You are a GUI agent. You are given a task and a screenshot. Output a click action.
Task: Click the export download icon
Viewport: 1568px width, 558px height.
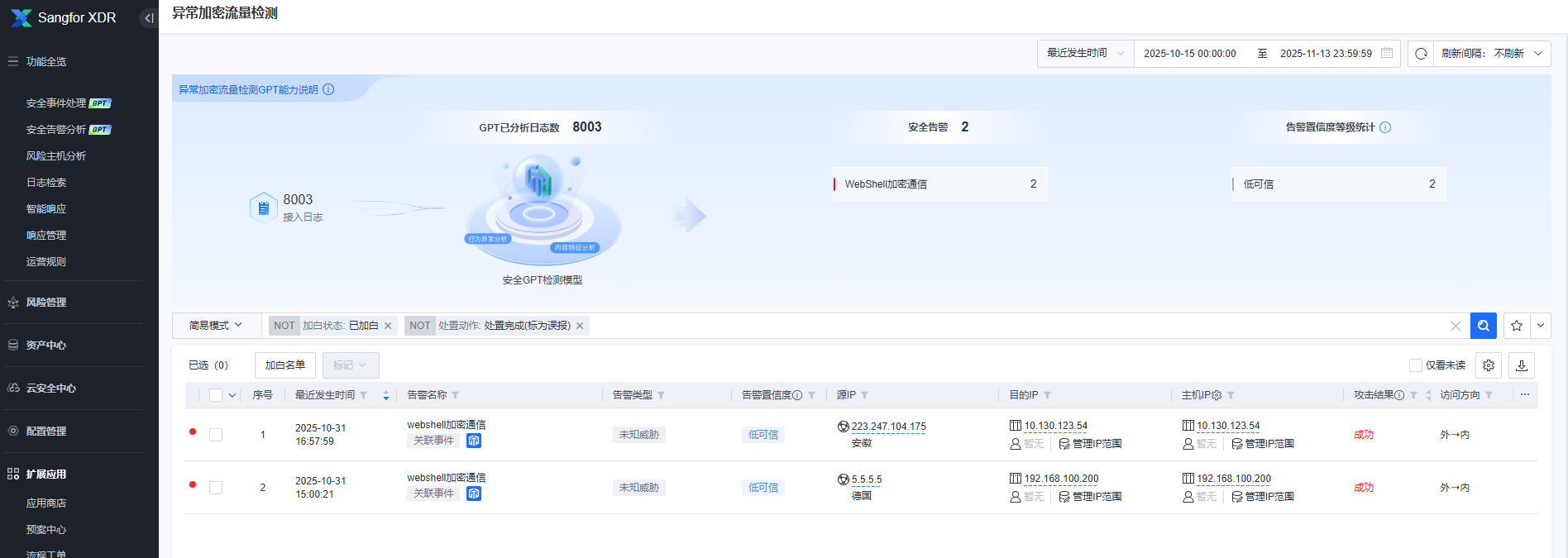point(1522,365)
